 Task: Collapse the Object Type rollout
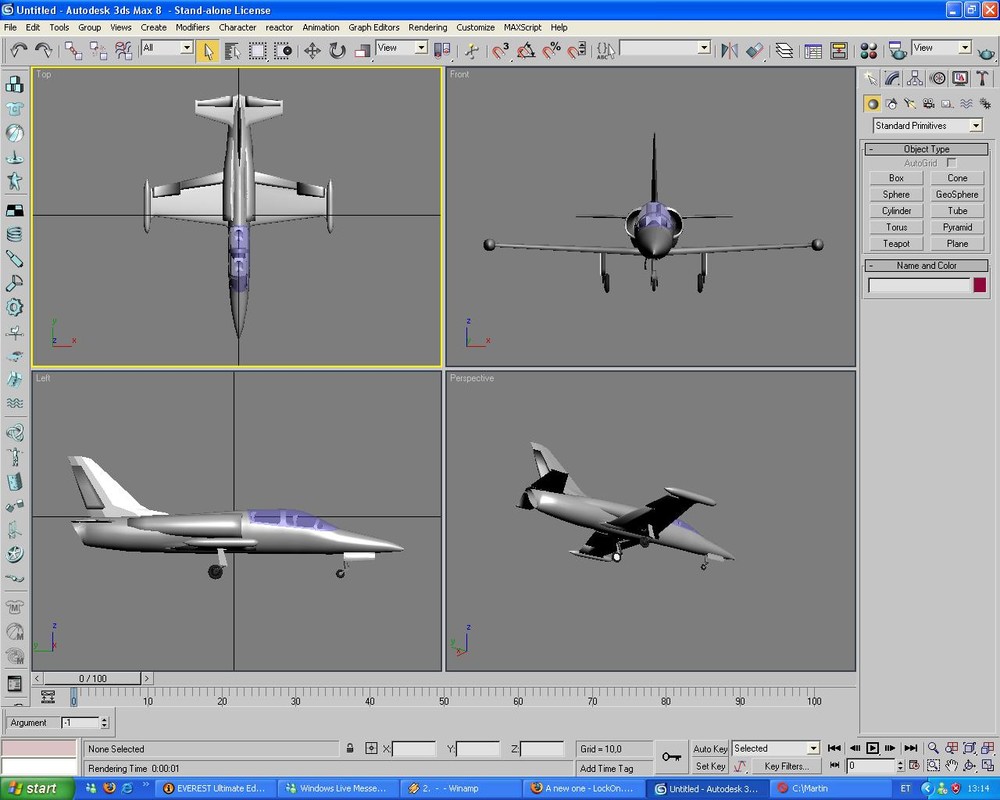[x=926, y=149]
